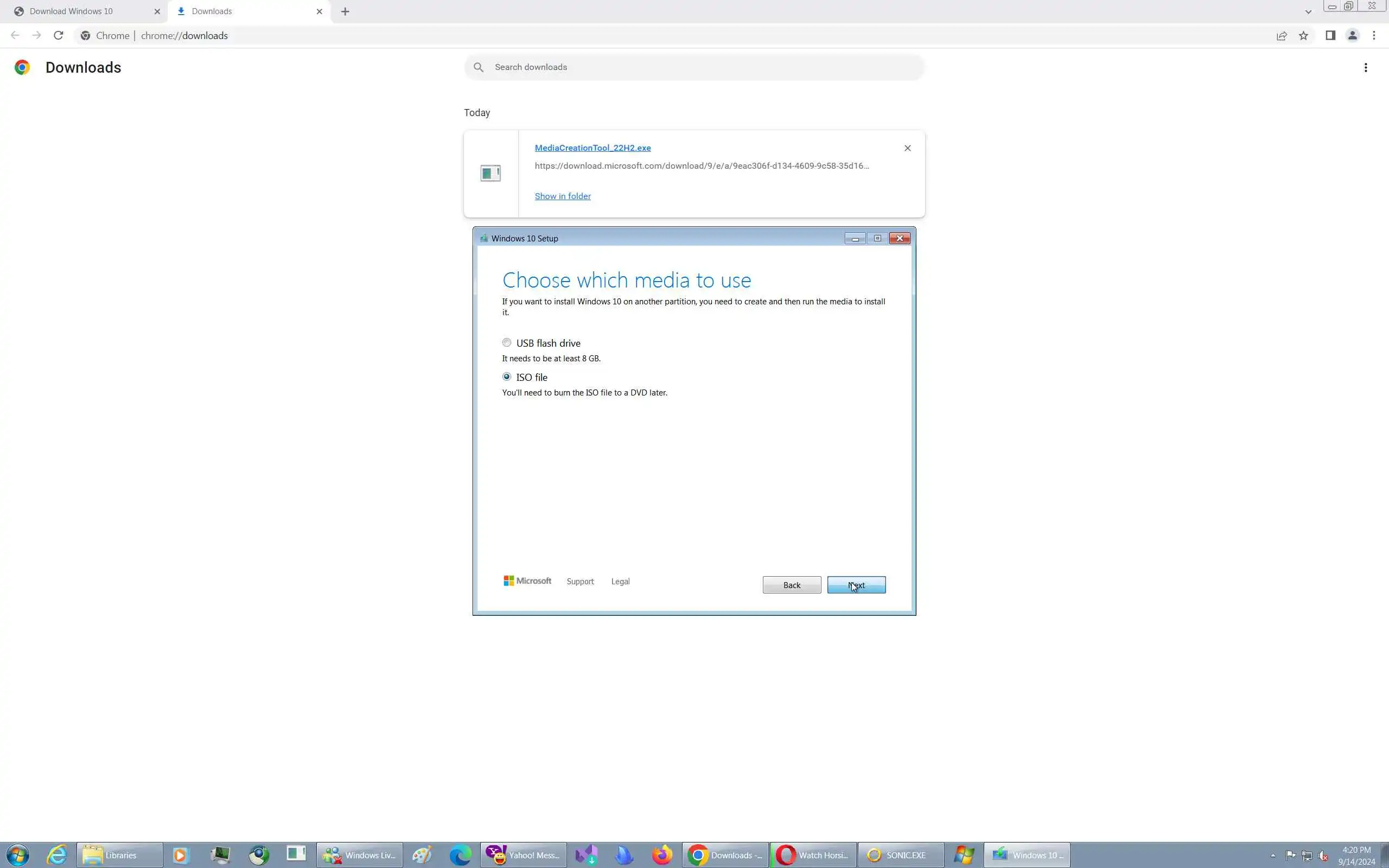Image resolution: width=1389 pixels, height=868 pixels.
Task: Remove MediaCreationTool download from list
Action: [907, 148]
